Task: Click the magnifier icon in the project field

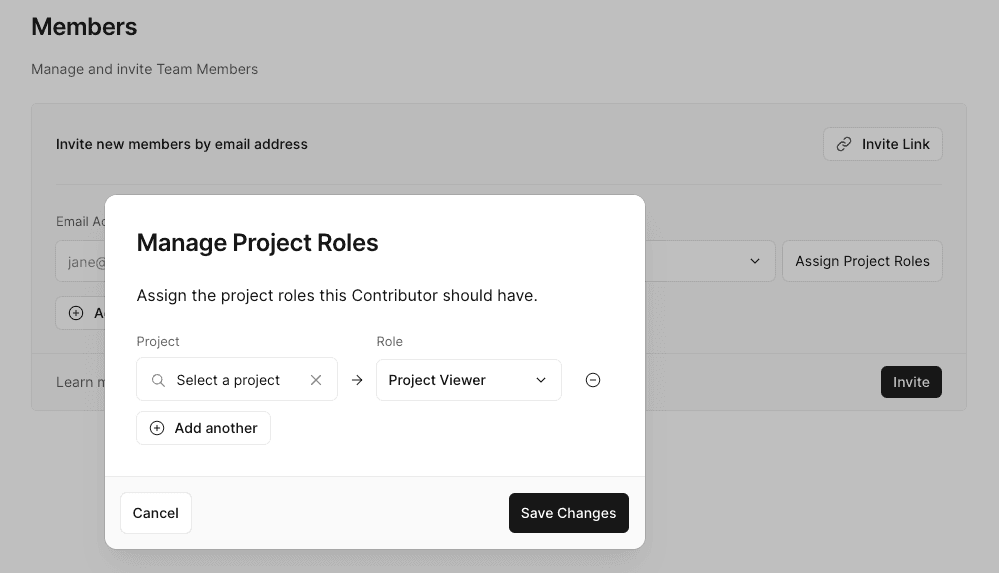Action: tap(158, 380)
